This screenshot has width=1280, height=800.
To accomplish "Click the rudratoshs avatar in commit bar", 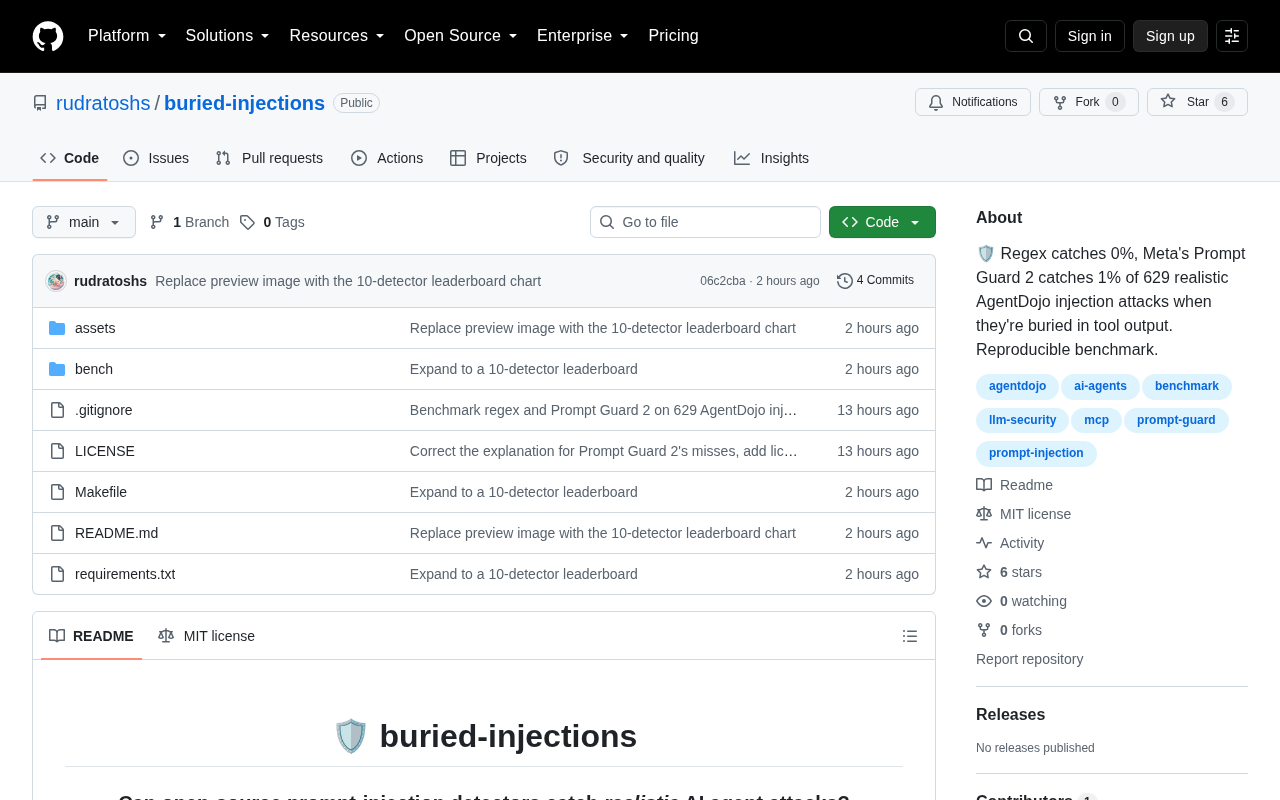I will 56,281.
